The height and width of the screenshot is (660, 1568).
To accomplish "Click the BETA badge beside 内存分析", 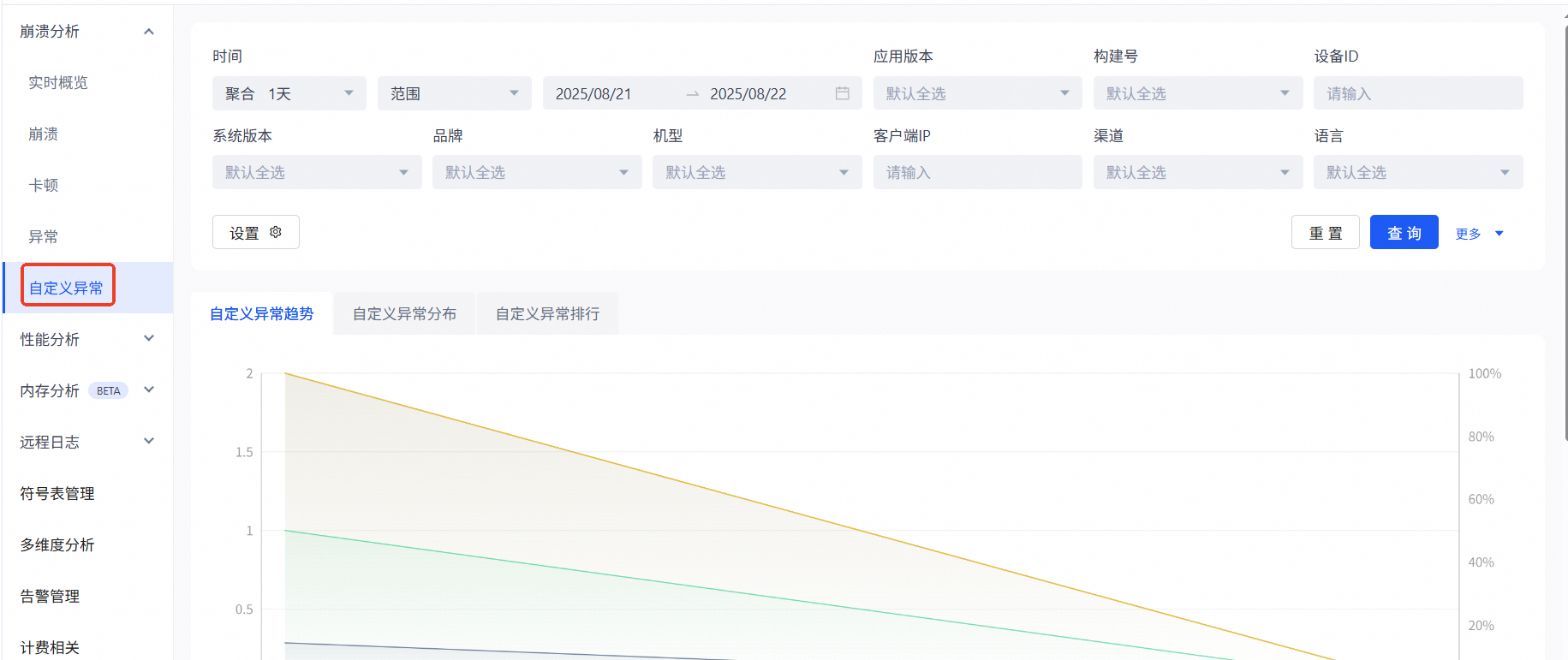I will tap(109, 390).
